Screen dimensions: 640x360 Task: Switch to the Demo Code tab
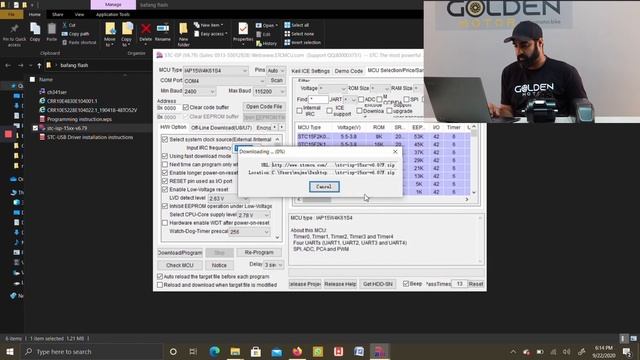point(349,71)
